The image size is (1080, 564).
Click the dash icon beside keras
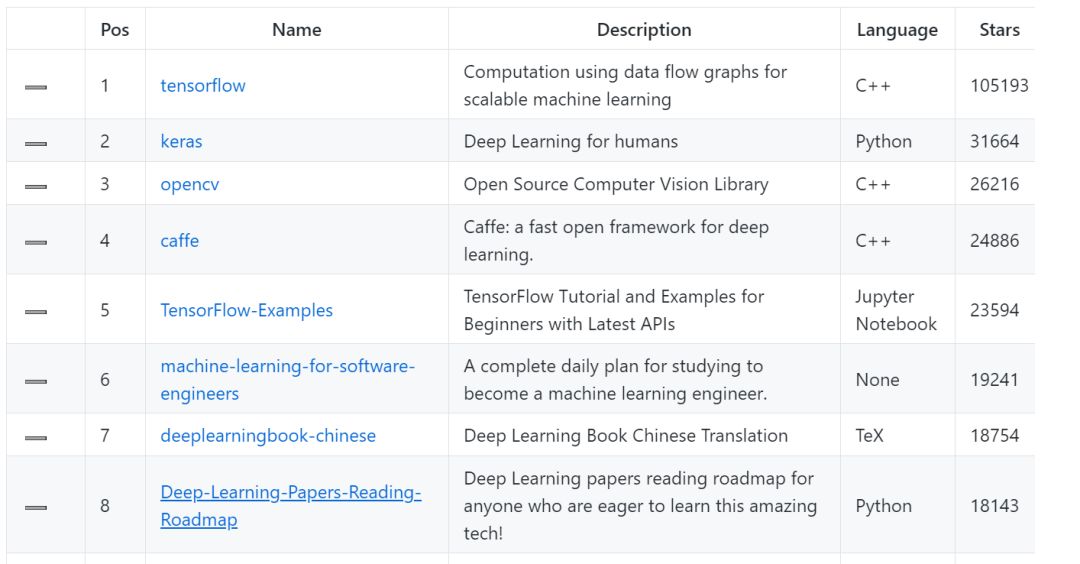pyautogui.click(x=36, y=144)
